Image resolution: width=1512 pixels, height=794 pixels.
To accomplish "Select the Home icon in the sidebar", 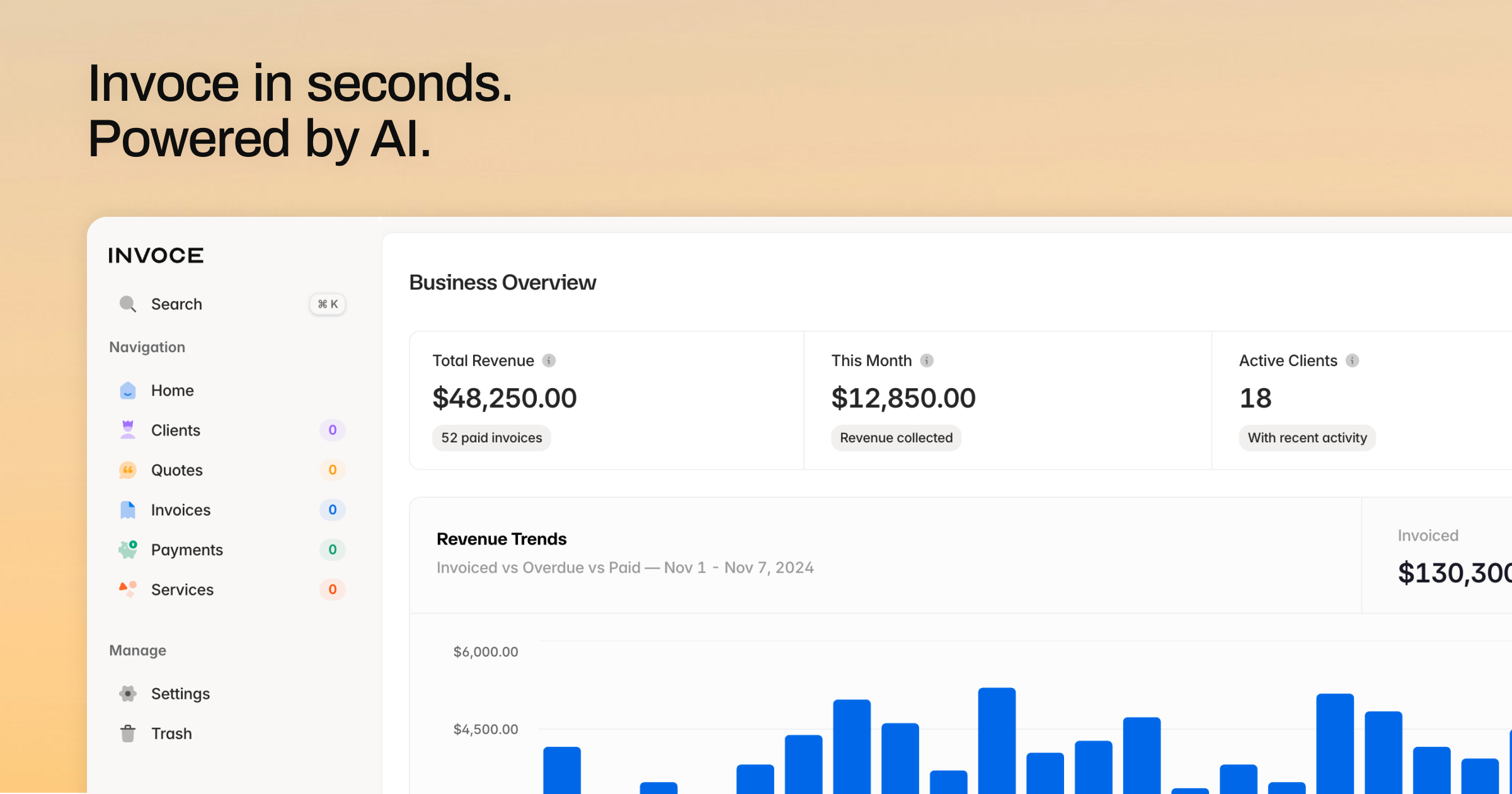I will (x=128, y=391).
